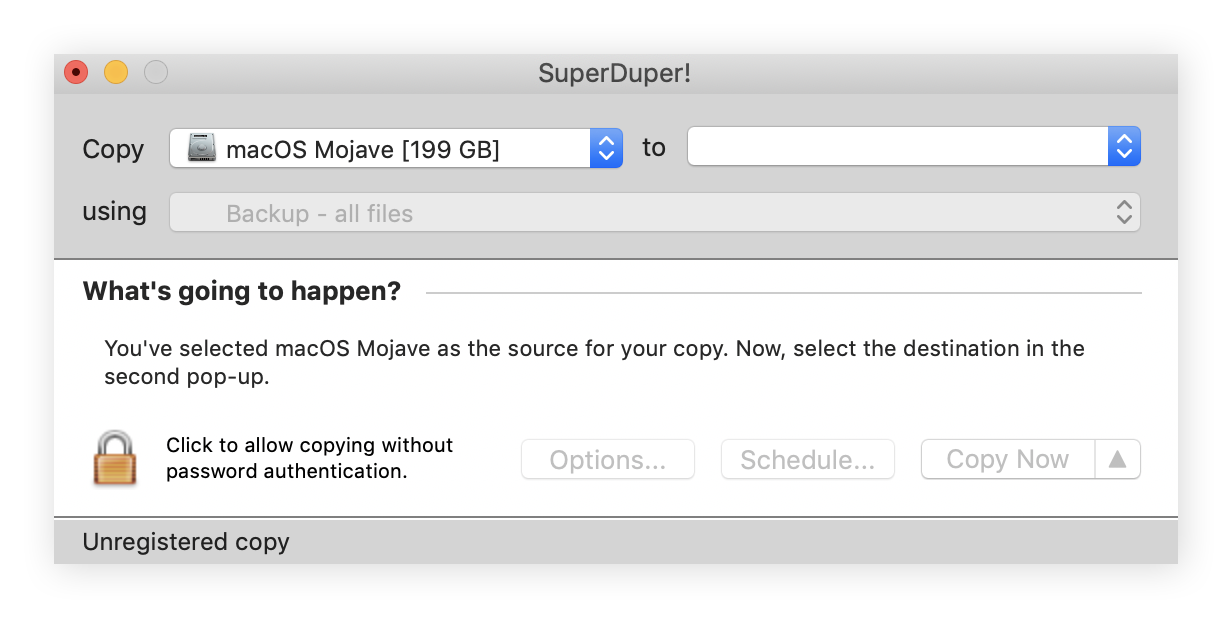The image size is (1231, 618).
Task: Click the 'What's going to happen?' heading
Action: (241, 292)
